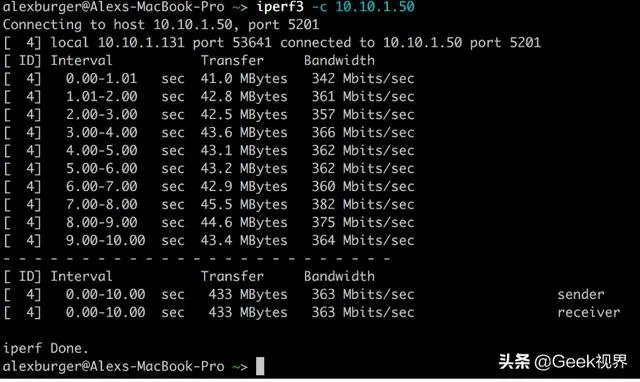Click the iperf3 command text
640x382 pixels.
pyautogui.click(x=280, y=7)
